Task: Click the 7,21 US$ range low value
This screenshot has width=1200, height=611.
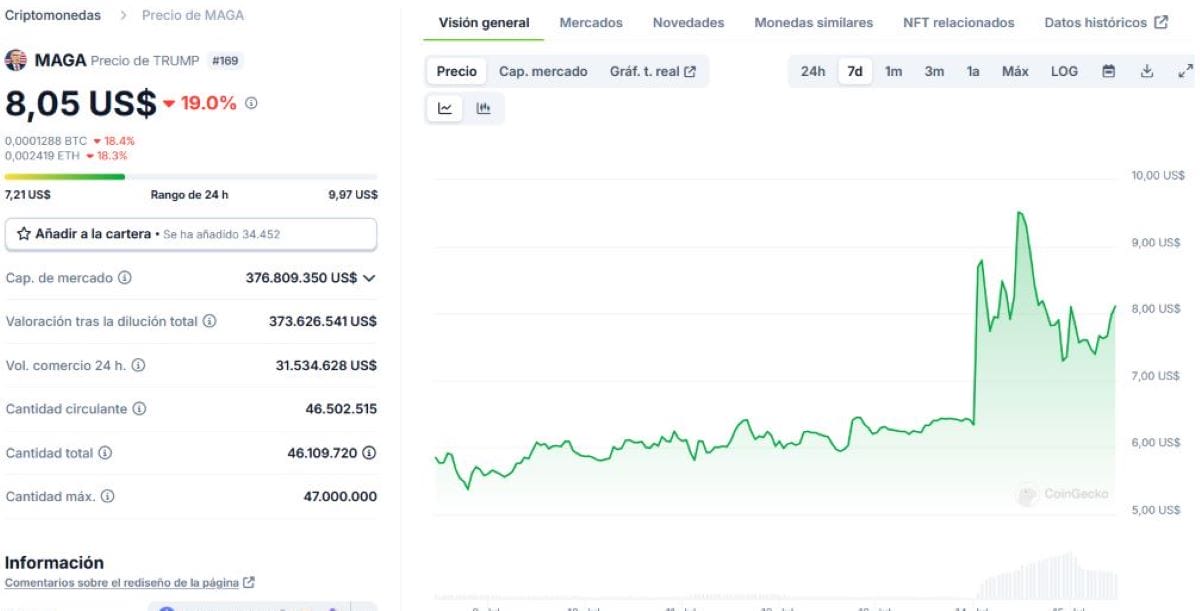Action: point(27,195)
